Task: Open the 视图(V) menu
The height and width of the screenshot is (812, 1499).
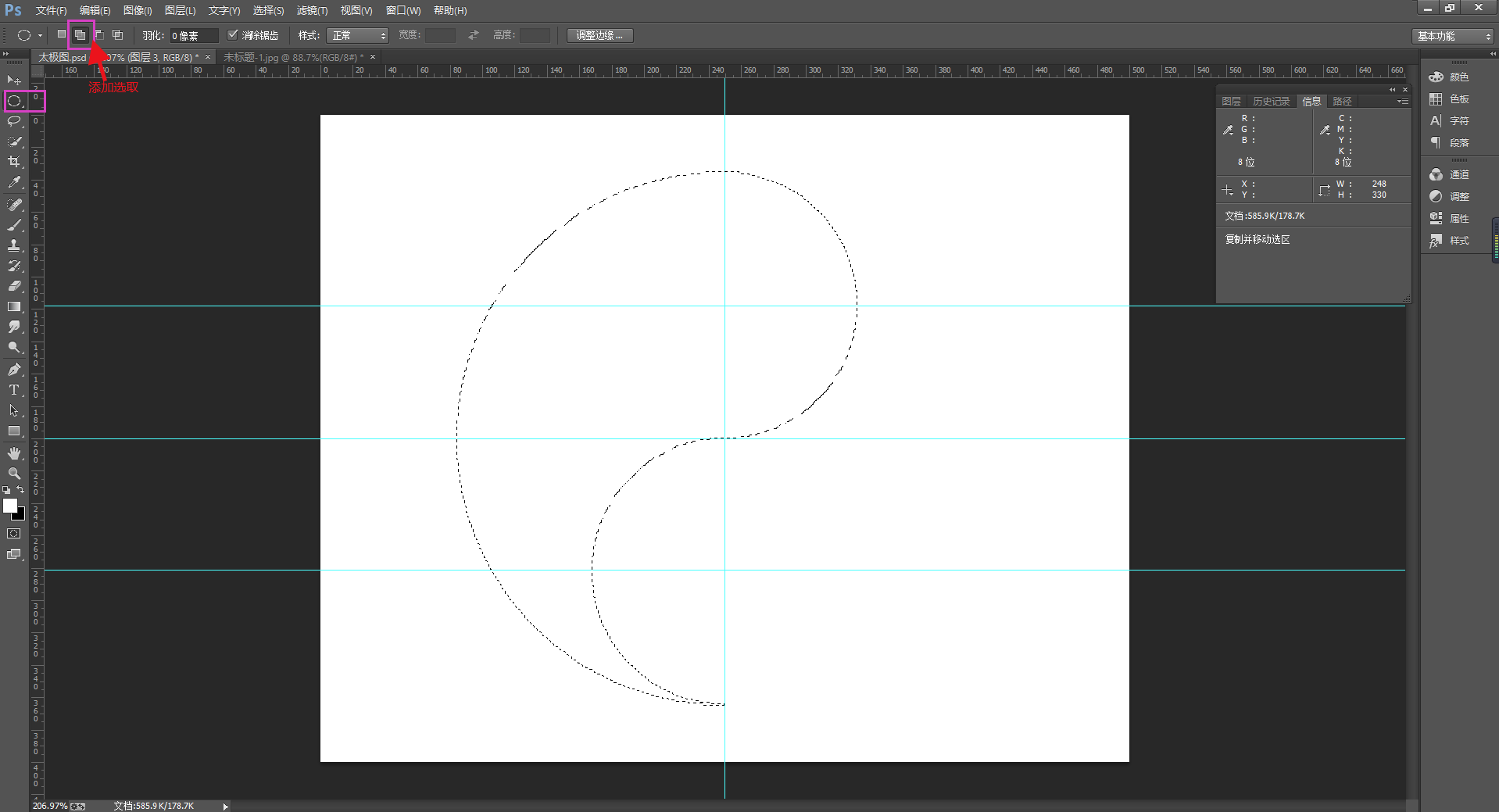Action: coord(356,10)
